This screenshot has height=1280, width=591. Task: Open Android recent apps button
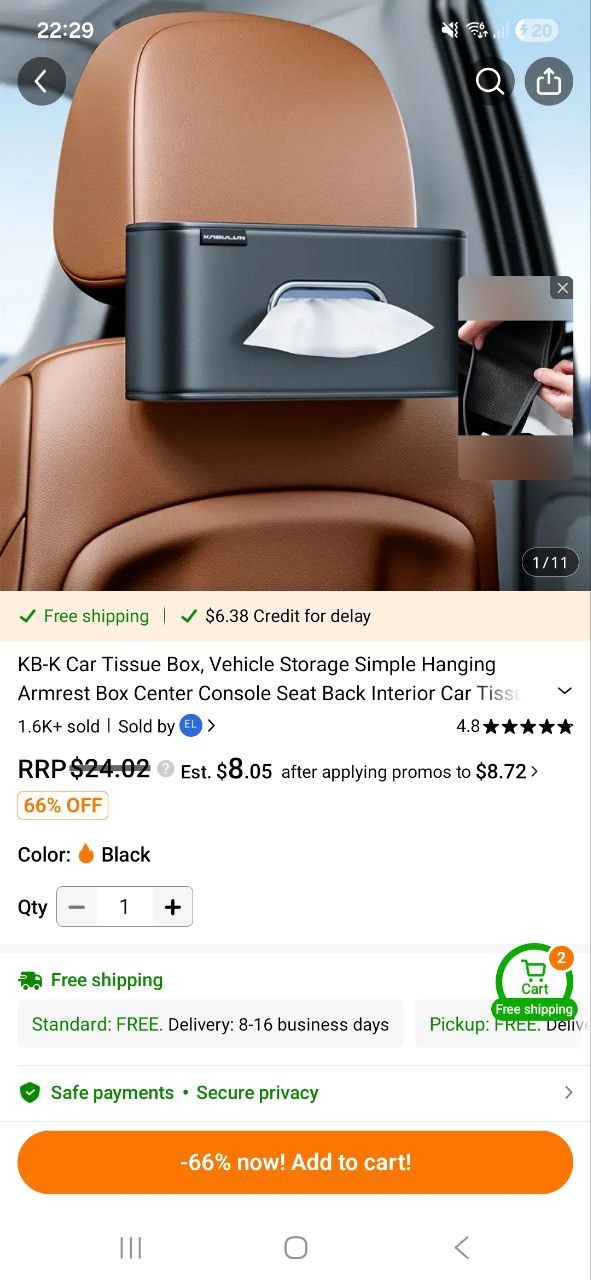click(x=131, y=1247)
